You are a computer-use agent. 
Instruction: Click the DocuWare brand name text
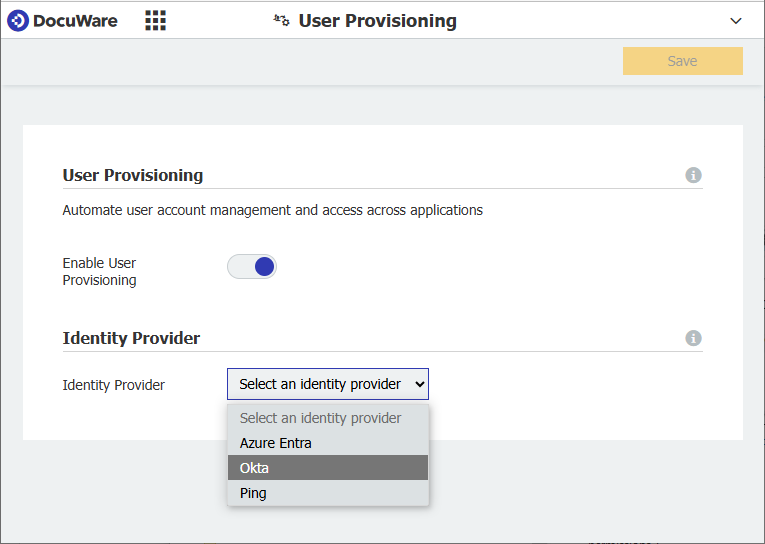77,21
